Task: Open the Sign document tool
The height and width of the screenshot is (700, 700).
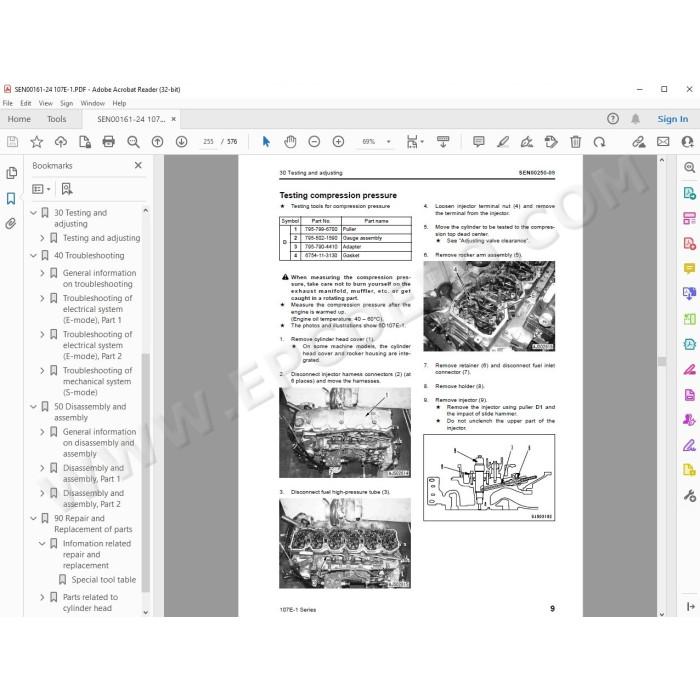Action: click(527, 142)
